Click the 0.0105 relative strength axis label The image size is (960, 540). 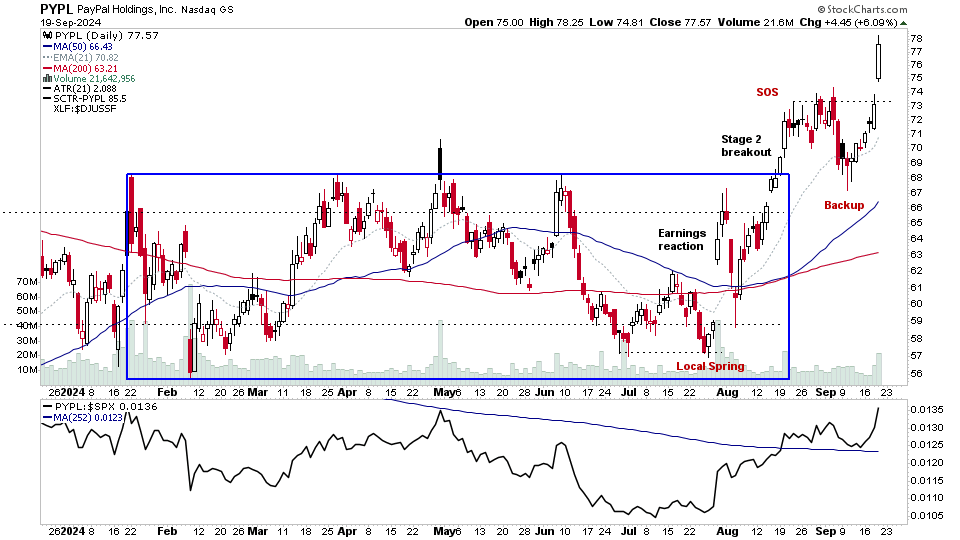pyautogui.click(x=926, y=516)
